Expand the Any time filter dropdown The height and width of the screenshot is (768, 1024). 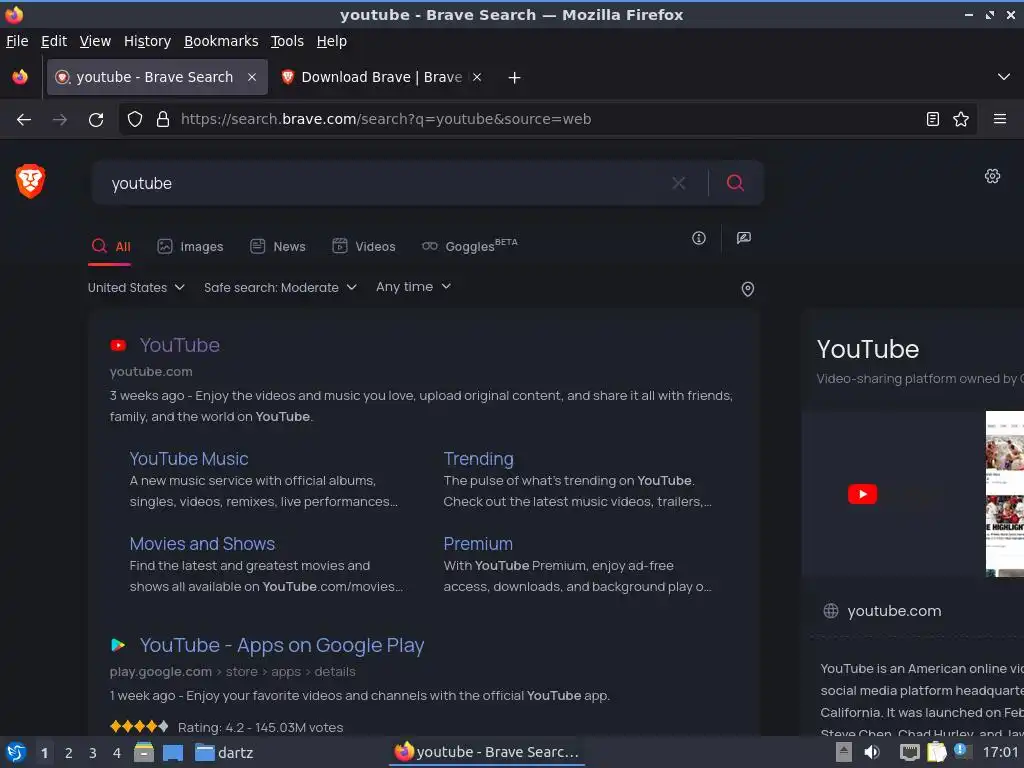(x=413, y=287)
